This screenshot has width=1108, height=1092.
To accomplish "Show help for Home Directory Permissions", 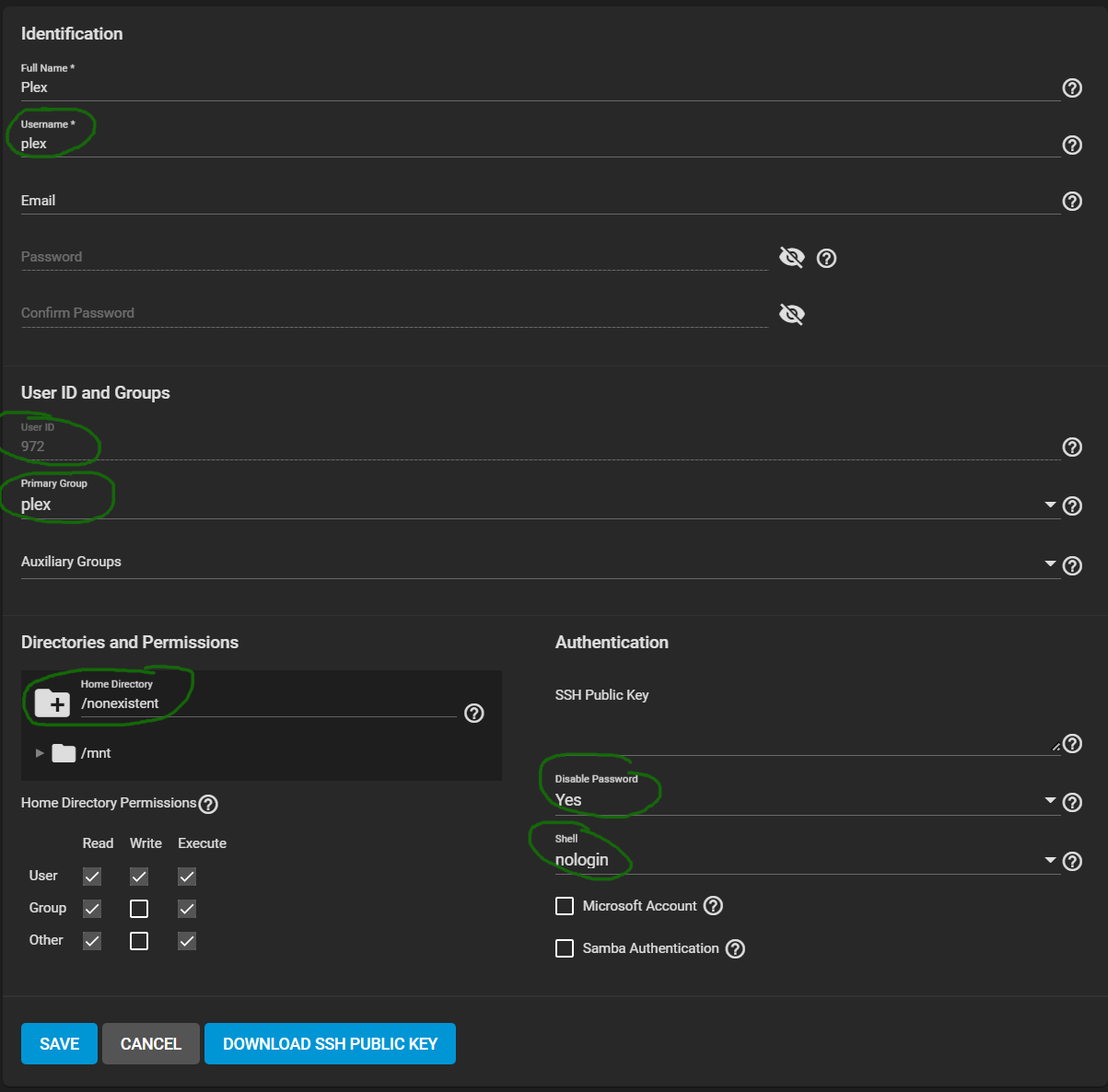I will [209, 804].
